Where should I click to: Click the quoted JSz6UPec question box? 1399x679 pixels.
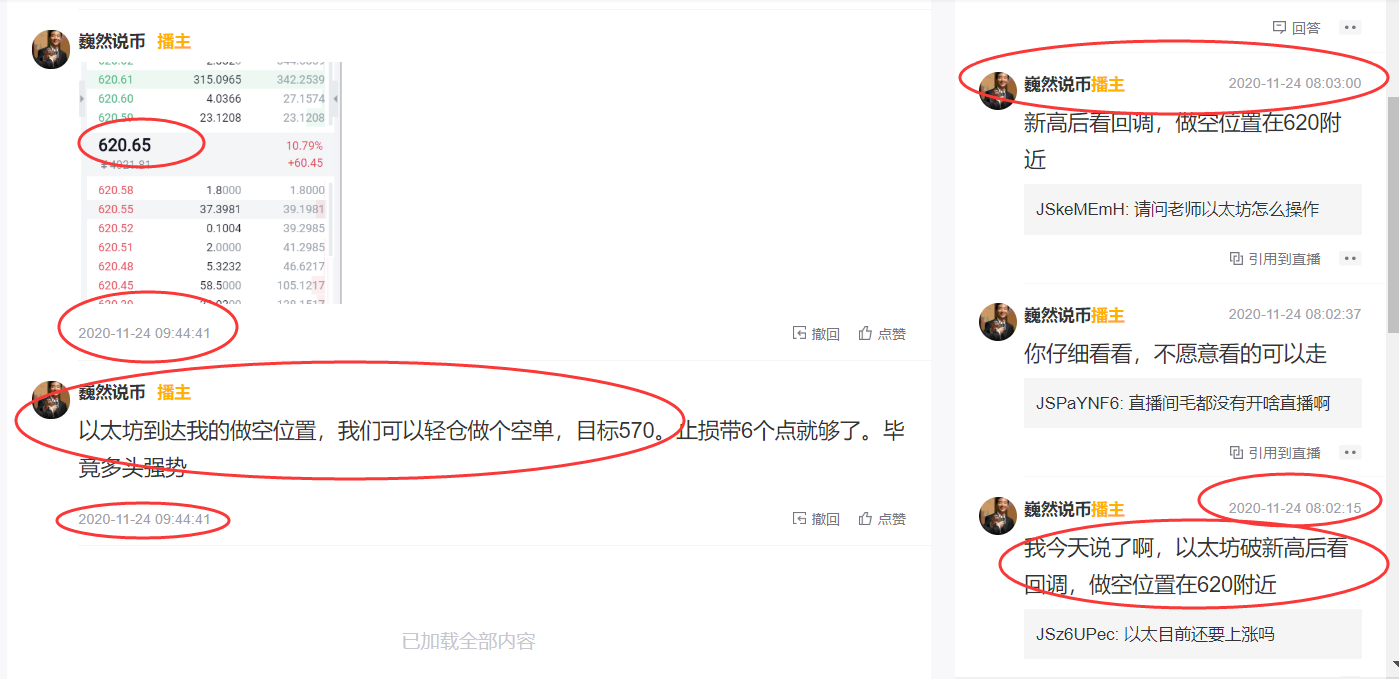(x=1192, y=634)
